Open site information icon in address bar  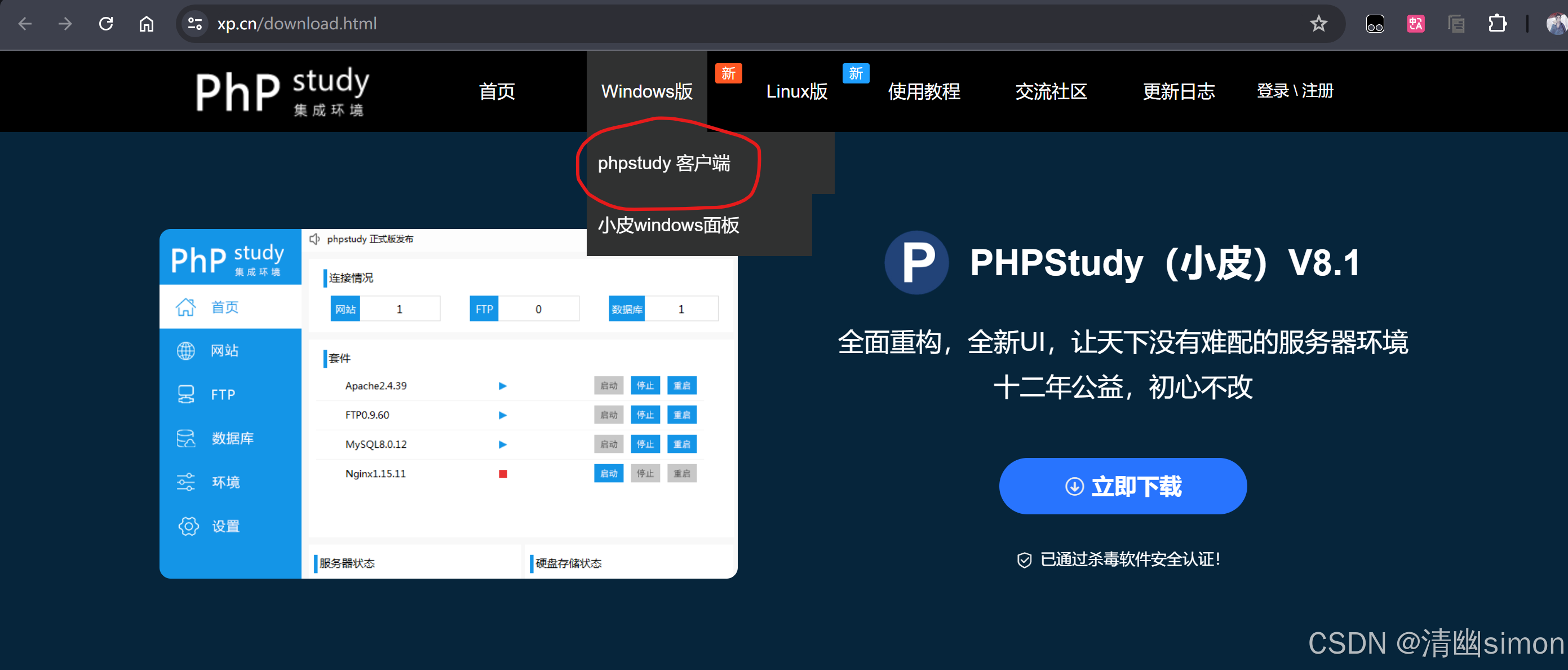(x=195, y=24)
